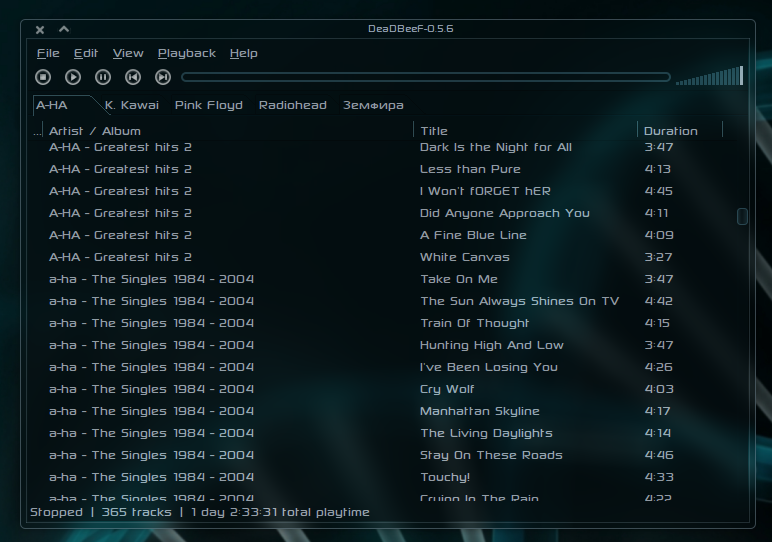This screenshot has width=772, height=542.
Task: Click the Pause button
Action: [103, 77]
